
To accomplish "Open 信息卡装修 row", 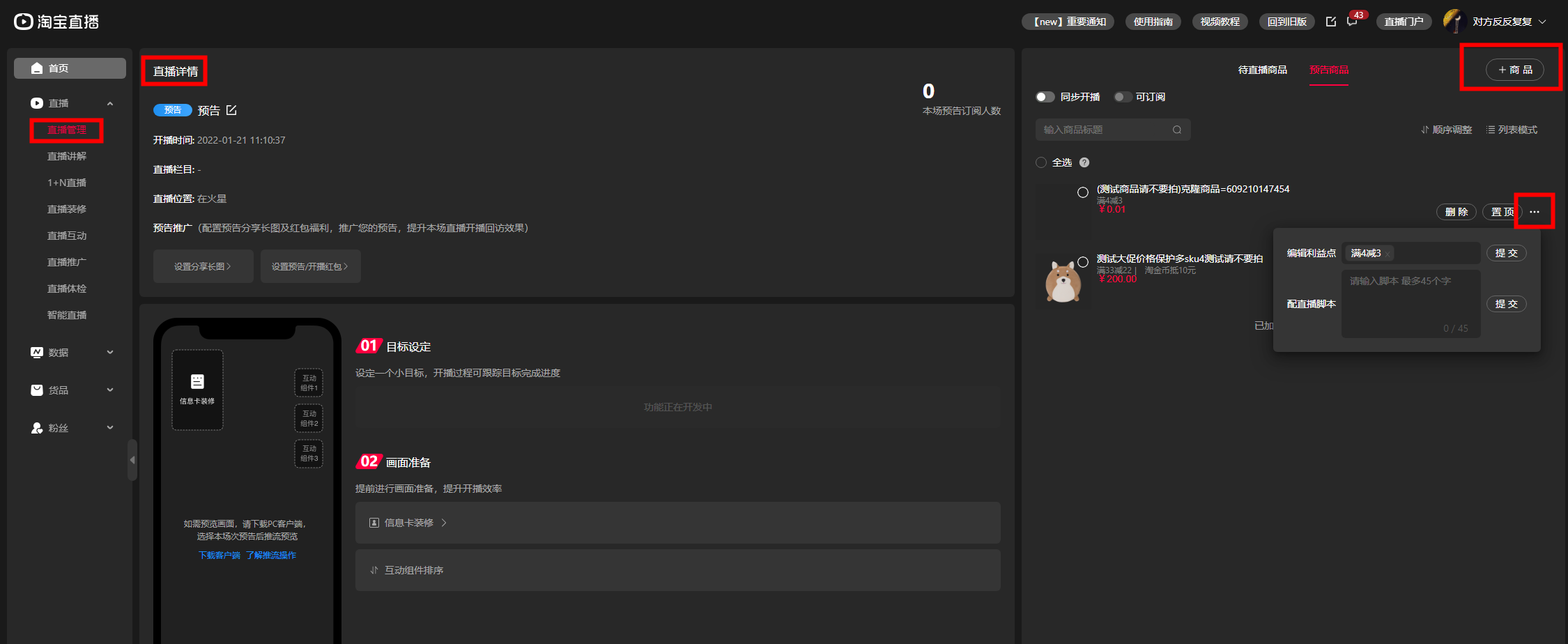I will coord(677,523).
